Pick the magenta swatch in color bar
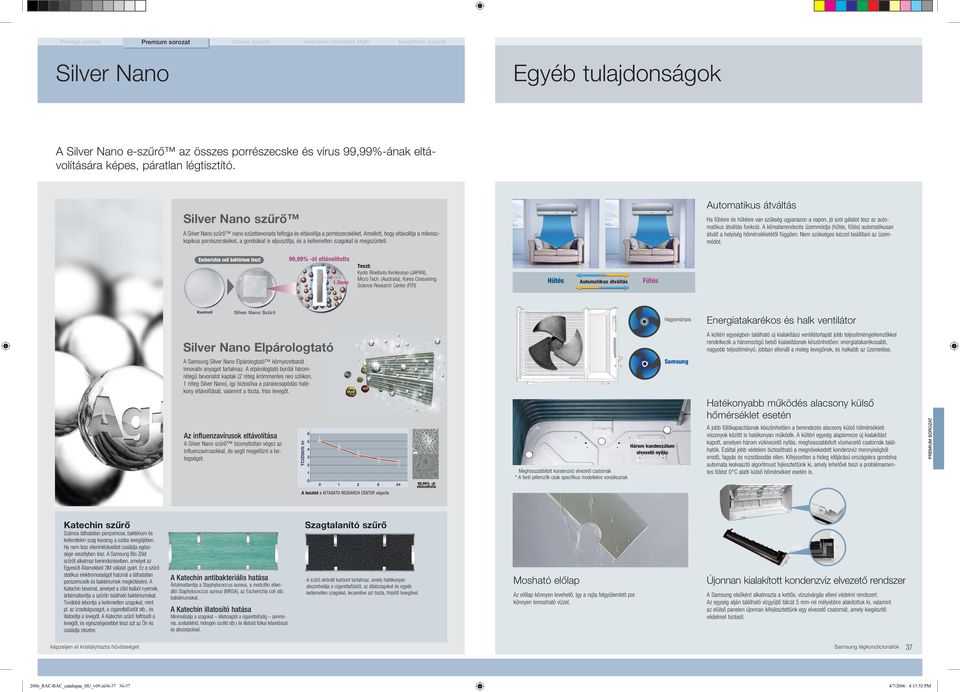This screenshot has width=960, height=692. click(830, 6)
